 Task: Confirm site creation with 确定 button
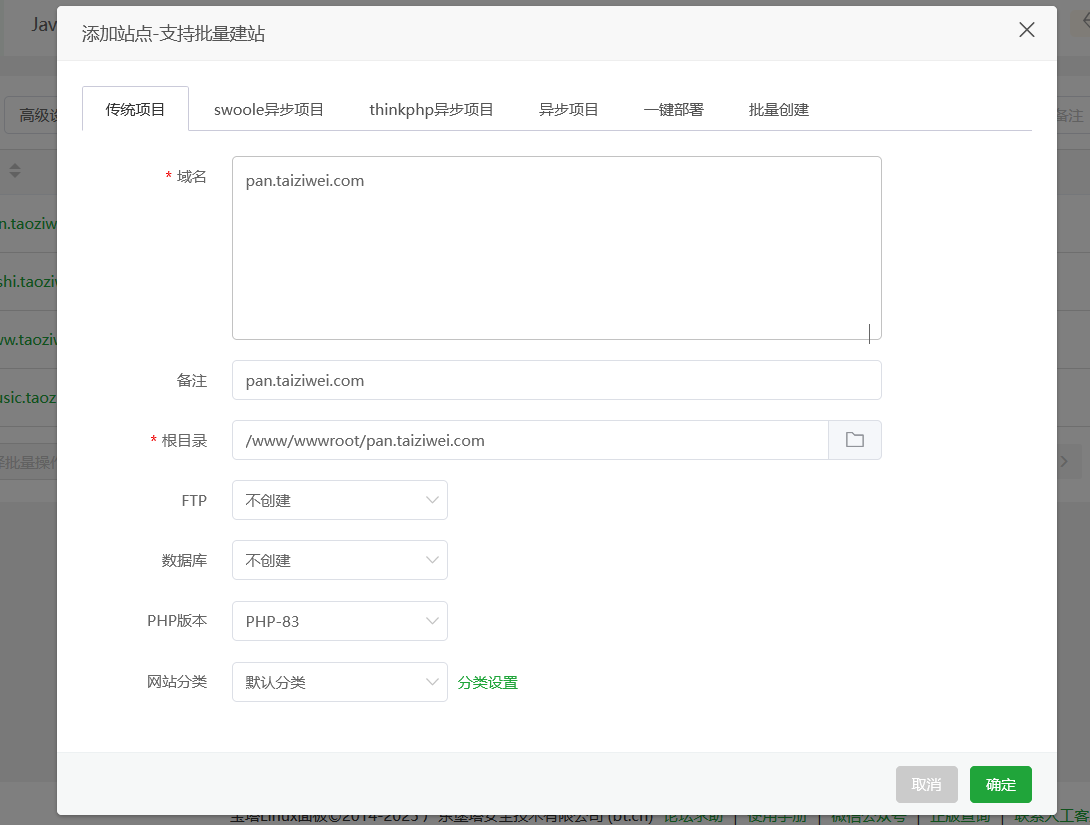coord(1000,784)
